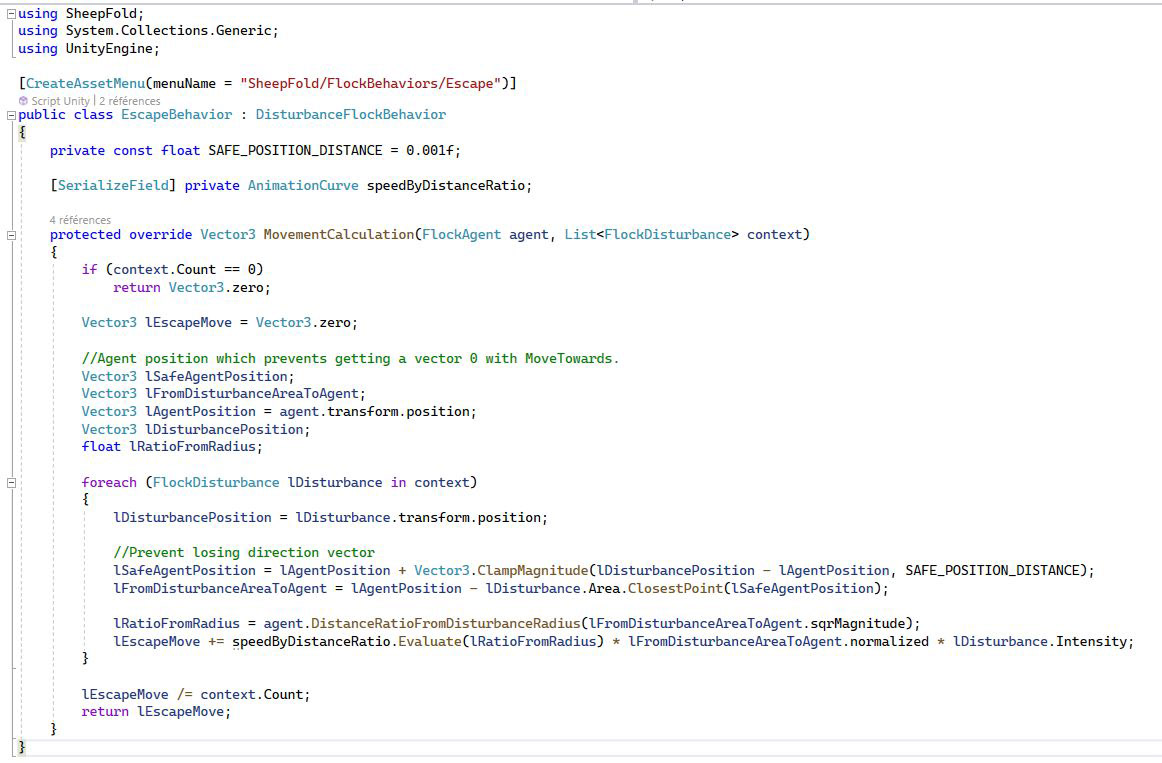The height and width of the screenshot is (763, 1162).
Task: Collapse the MovementCalculation method block
Action: pos(11,235)
